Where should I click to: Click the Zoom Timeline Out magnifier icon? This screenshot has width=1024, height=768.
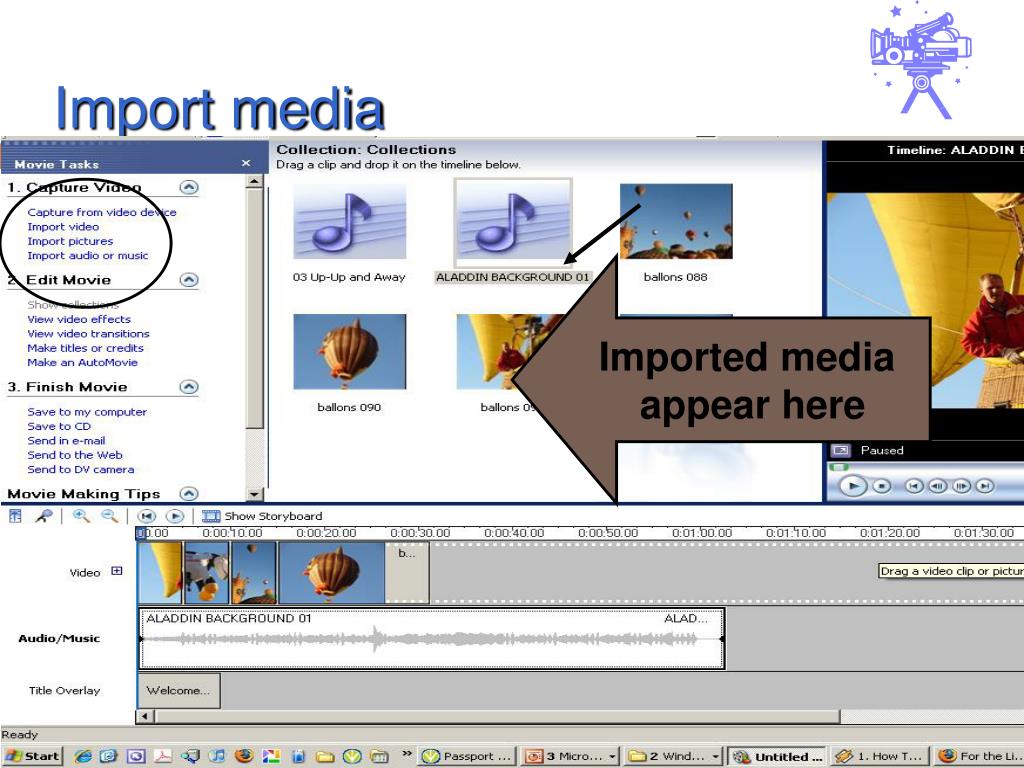109,516
